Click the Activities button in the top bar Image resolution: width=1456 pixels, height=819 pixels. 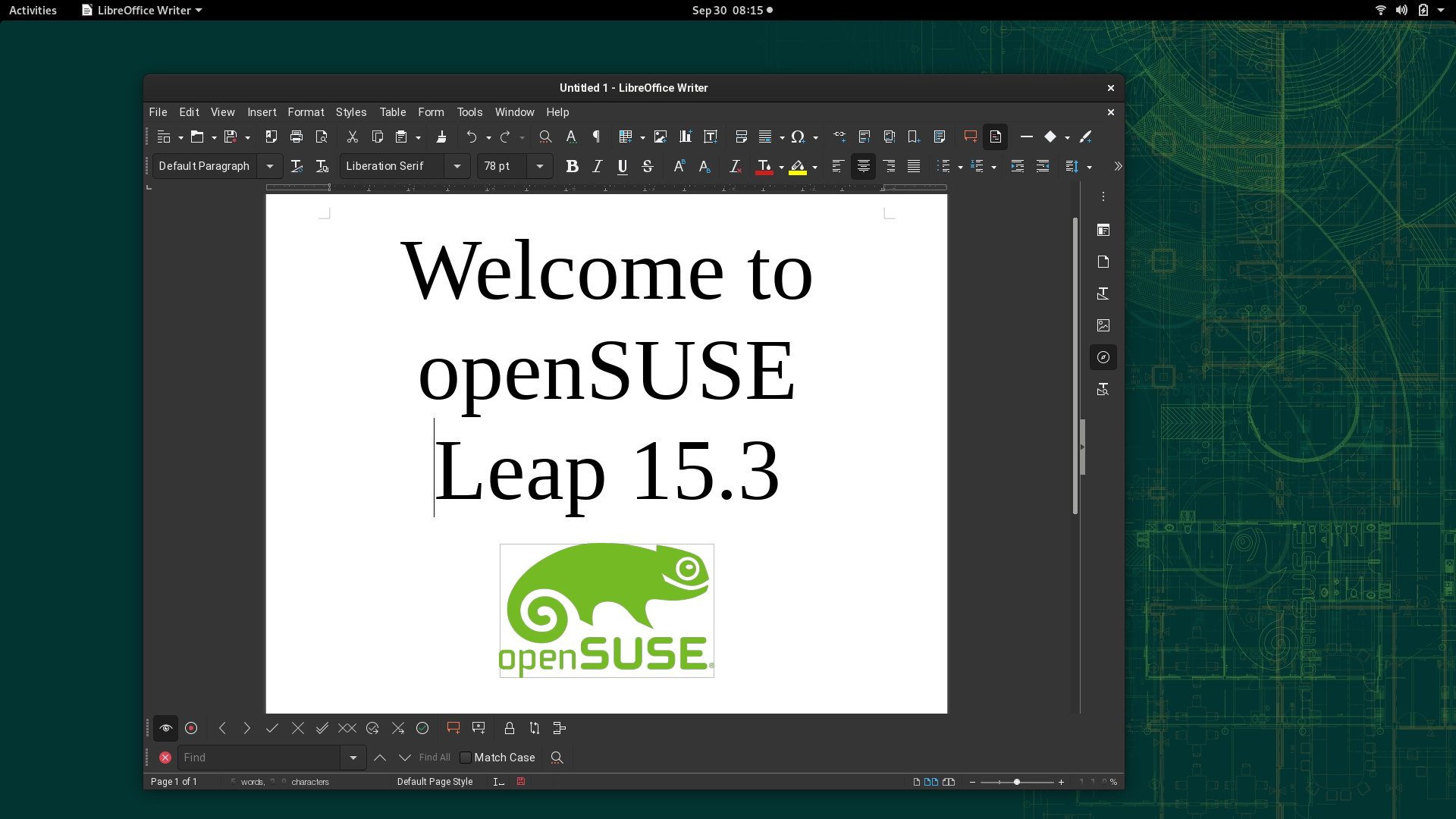(33, 10)
